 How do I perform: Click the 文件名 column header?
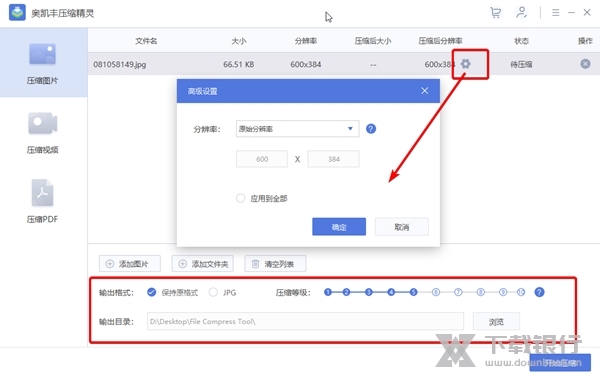pos(146,41)
